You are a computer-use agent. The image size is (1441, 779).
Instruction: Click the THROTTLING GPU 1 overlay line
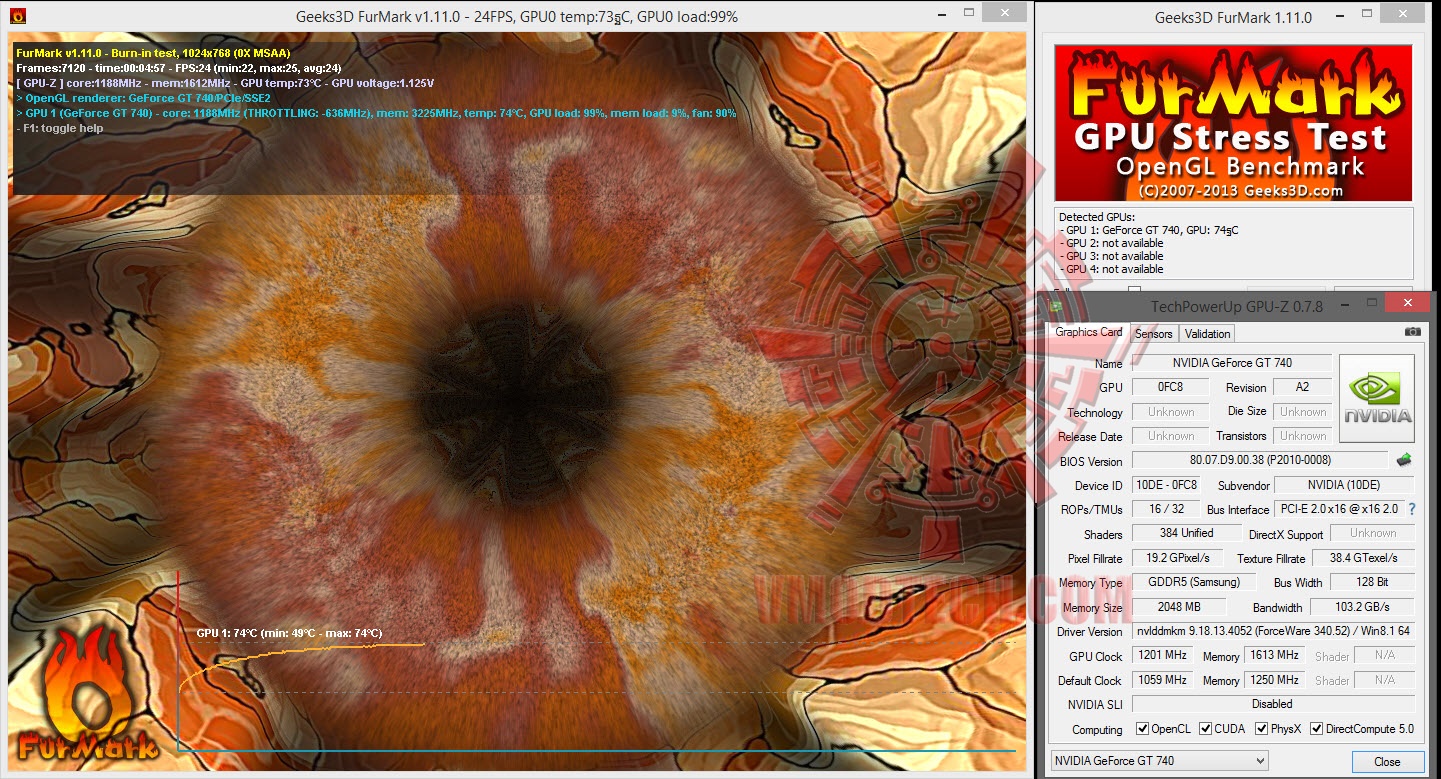(x=376, y=113)
